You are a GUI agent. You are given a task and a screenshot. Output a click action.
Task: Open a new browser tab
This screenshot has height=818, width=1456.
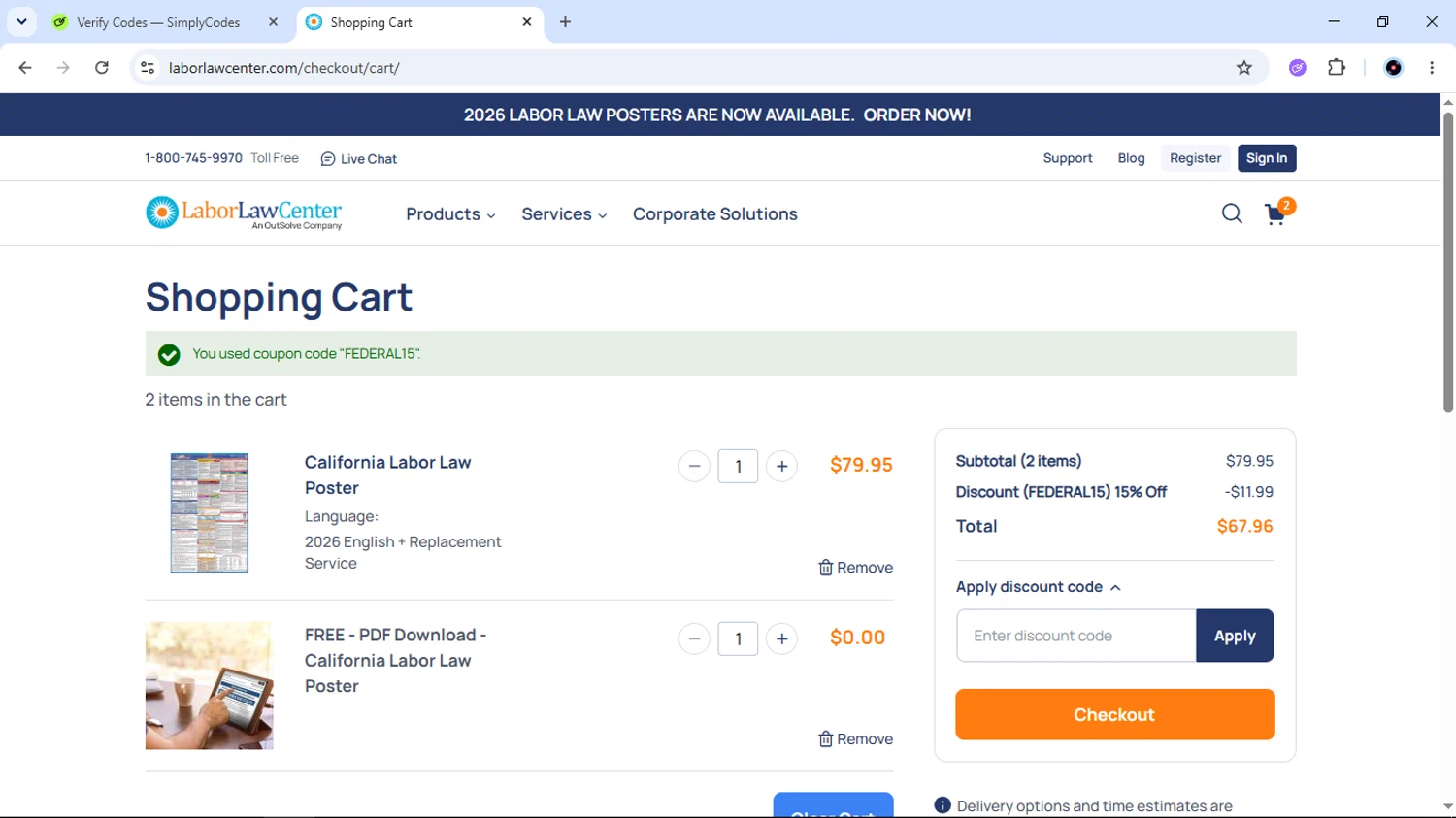coord(565,22)
